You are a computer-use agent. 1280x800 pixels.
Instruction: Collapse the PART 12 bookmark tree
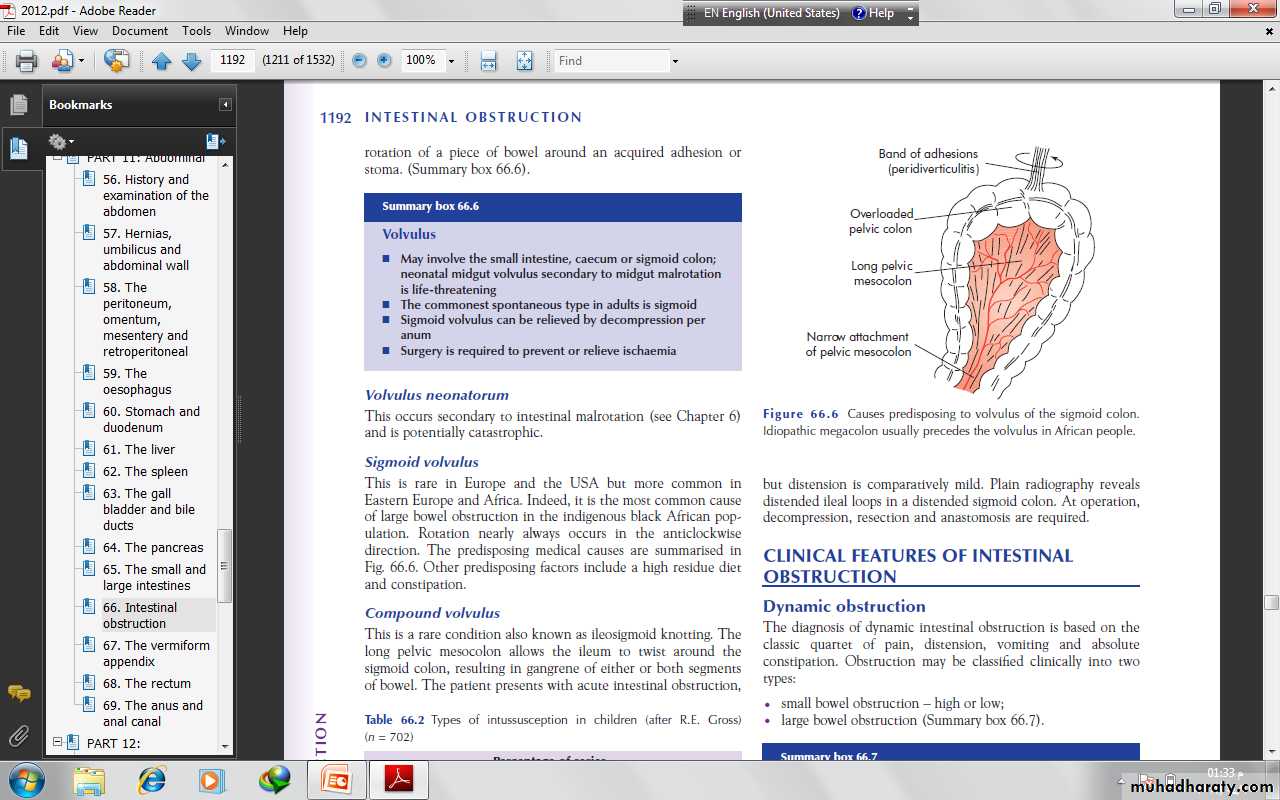point(58,743)
